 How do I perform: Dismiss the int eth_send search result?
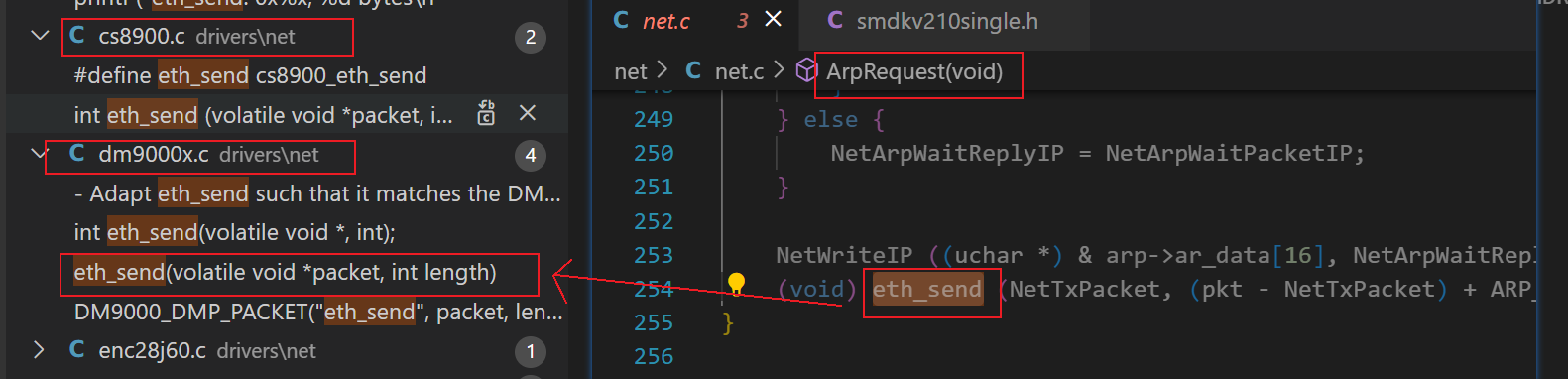click(528, 114)
